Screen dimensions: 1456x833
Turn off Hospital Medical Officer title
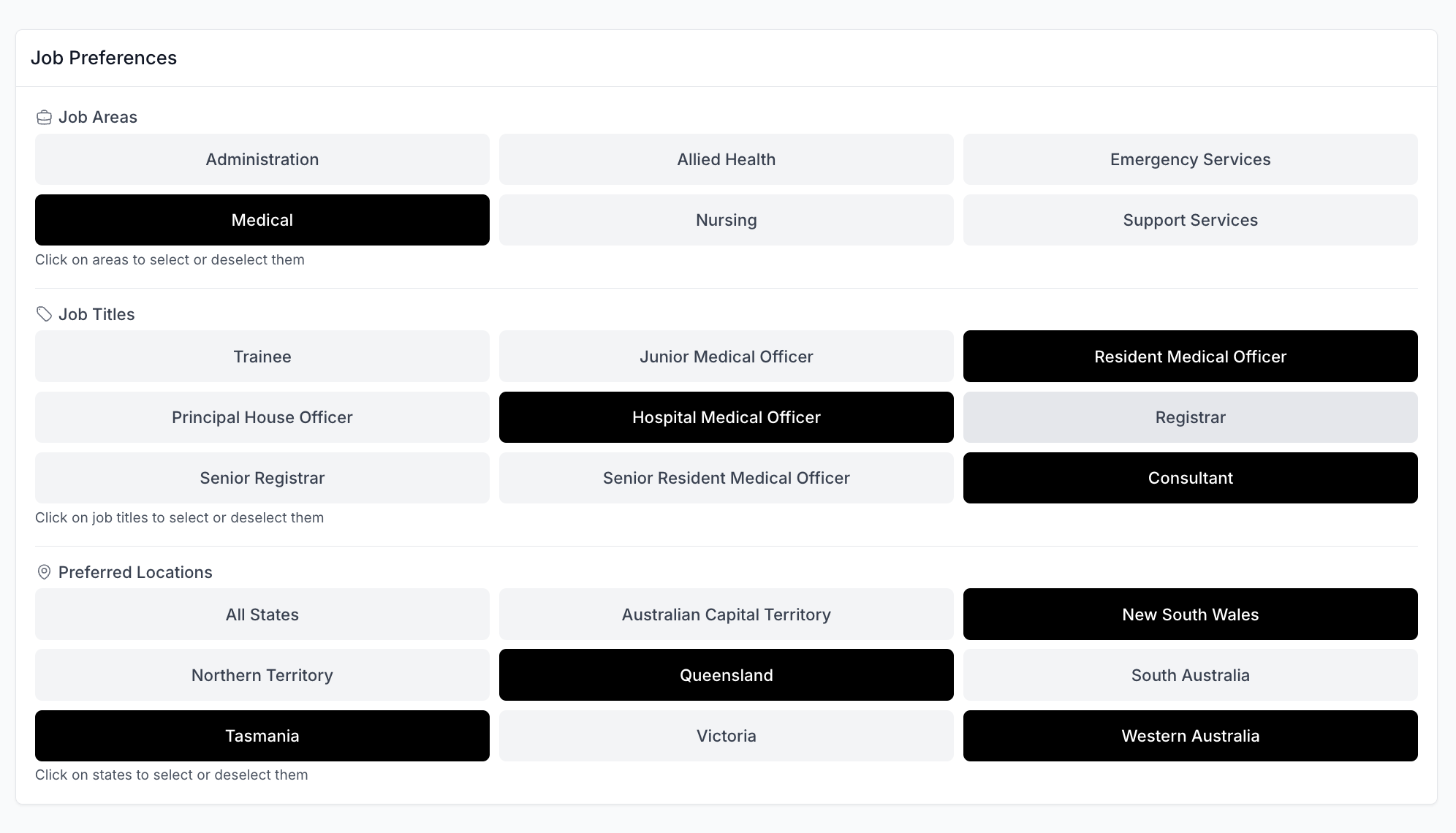[x=726, y=417]
